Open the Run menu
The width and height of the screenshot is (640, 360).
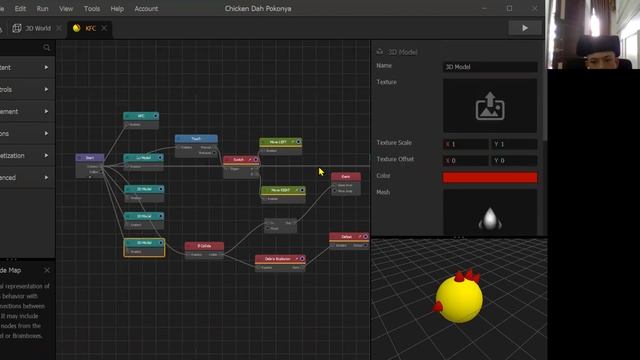point(42,9)
